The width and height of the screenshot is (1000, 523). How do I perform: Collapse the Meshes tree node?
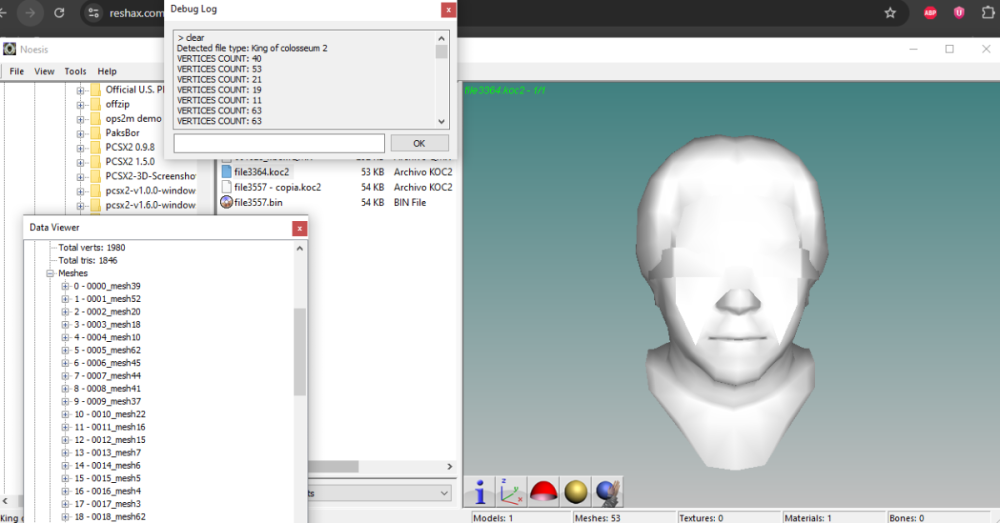pyautogui.click(x=50, y=274)
